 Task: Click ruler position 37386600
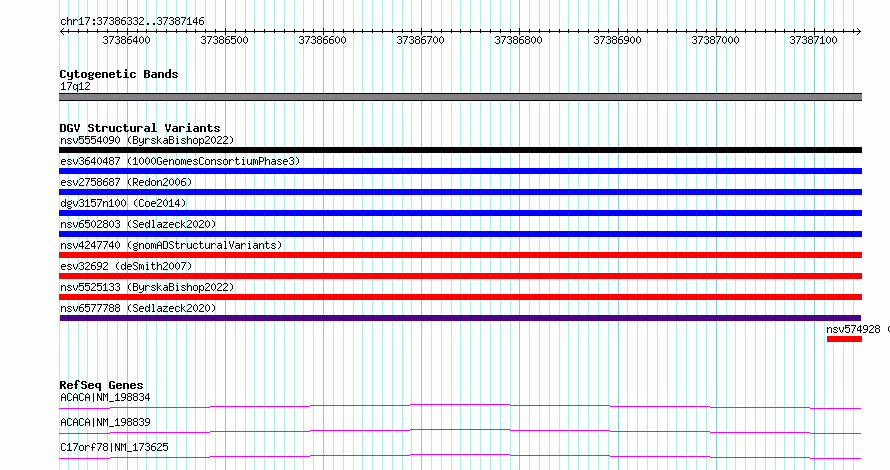(322, 40)
